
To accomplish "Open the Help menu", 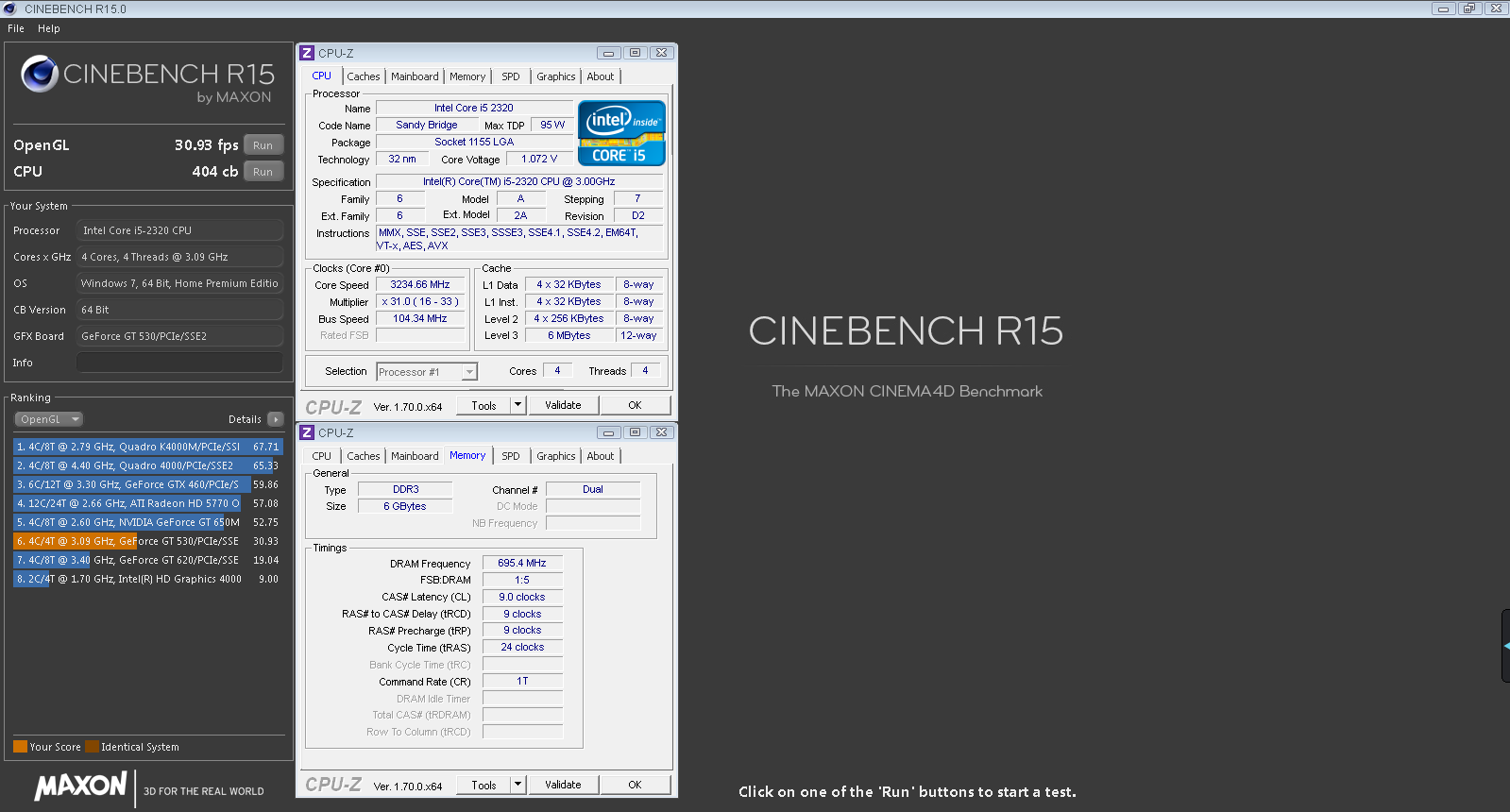I will point(49,28).
